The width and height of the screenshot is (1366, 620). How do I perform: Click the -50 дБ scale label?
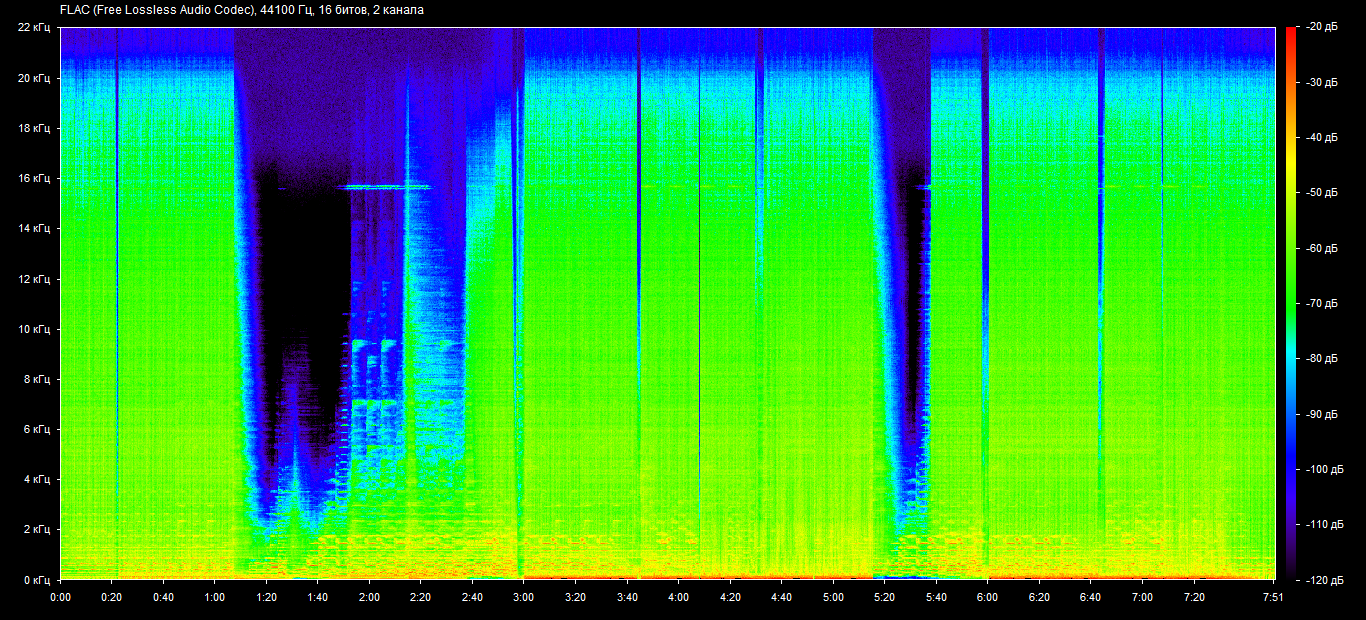click(1321, 192)
